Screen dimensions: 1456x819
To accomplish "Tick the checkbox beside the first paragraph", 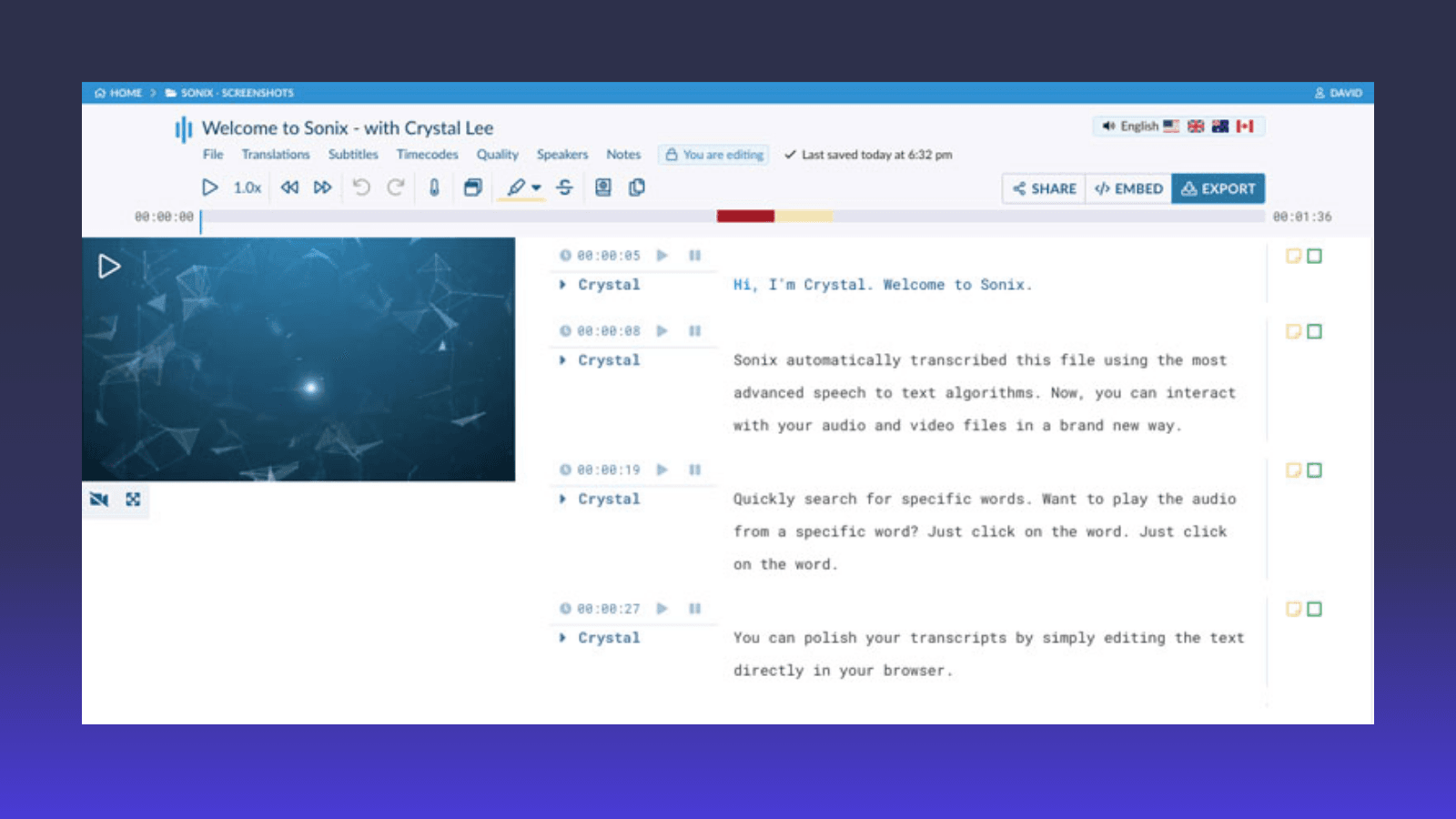I will pyautogui.click(x=1314, y=257).
